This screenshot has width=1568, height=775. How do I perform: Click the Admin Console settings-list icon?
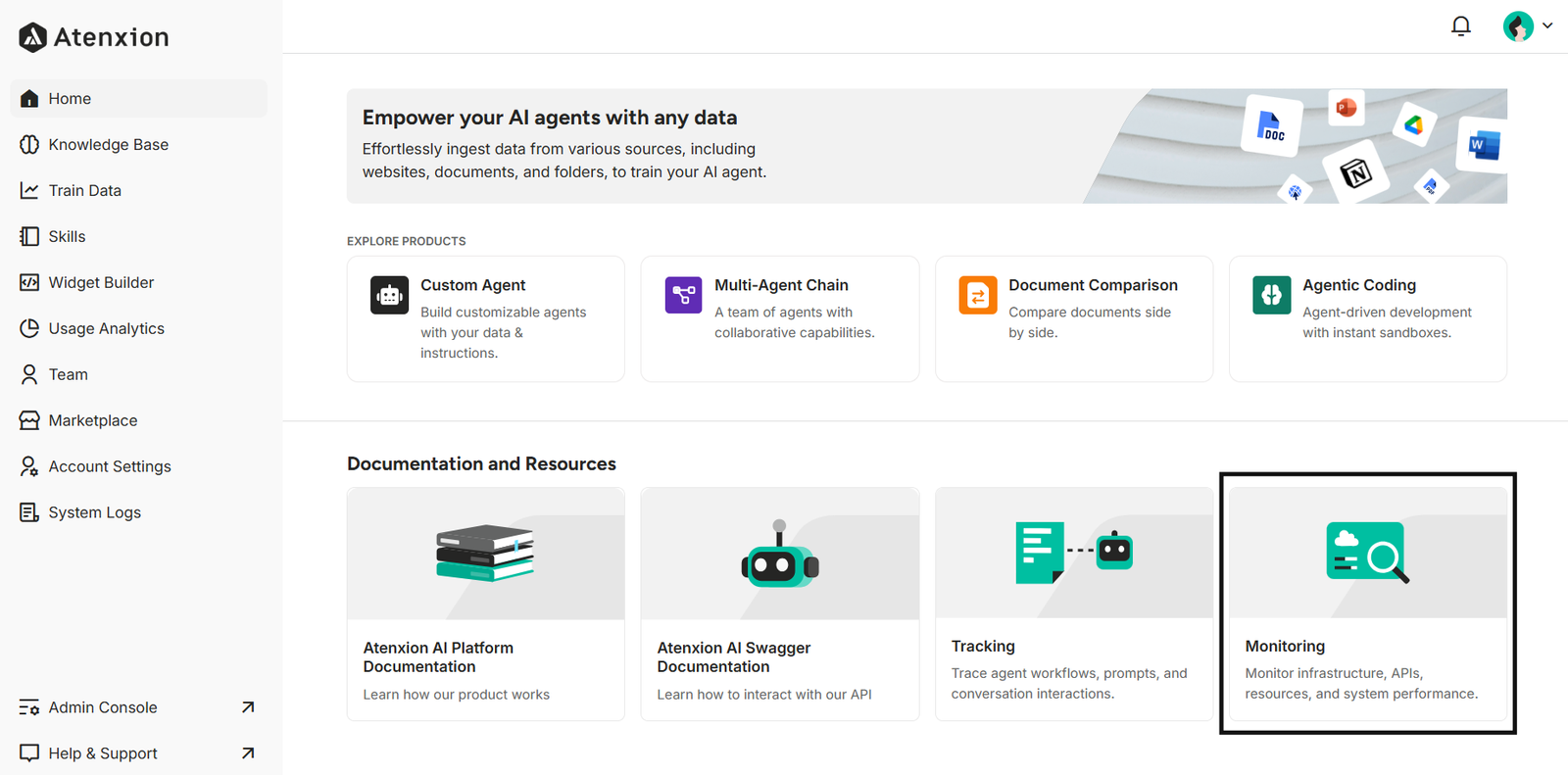(x=29, y=707)
